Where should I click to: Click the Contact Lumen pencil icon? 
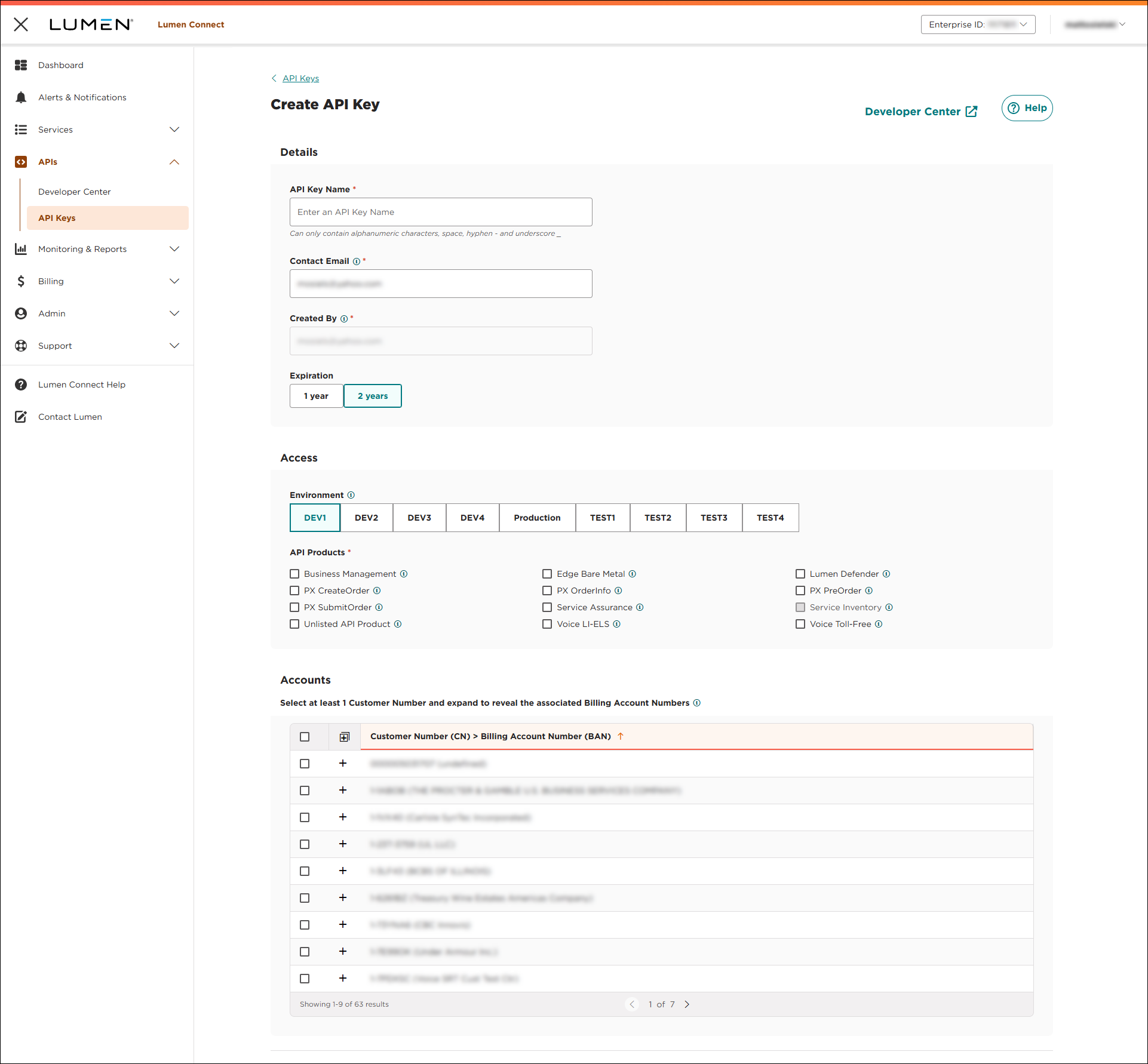coord(21,416)
